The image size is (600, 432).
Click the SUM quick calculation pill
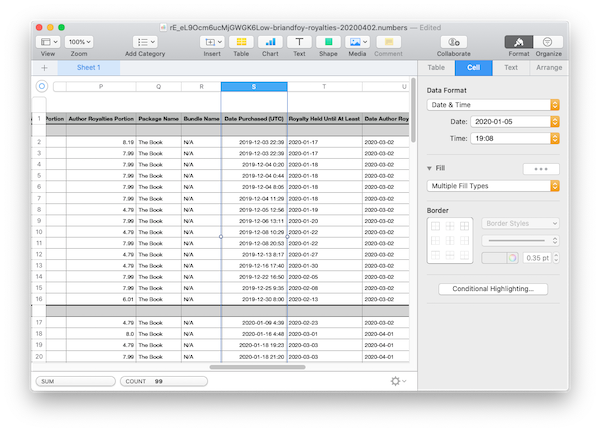coord(75,381)
